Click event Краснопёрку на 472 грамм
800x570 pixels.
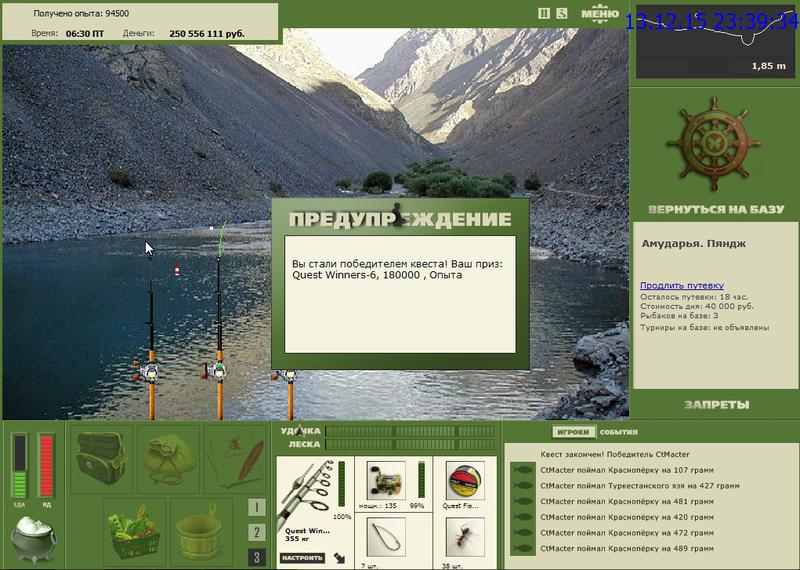coord(627,533)
